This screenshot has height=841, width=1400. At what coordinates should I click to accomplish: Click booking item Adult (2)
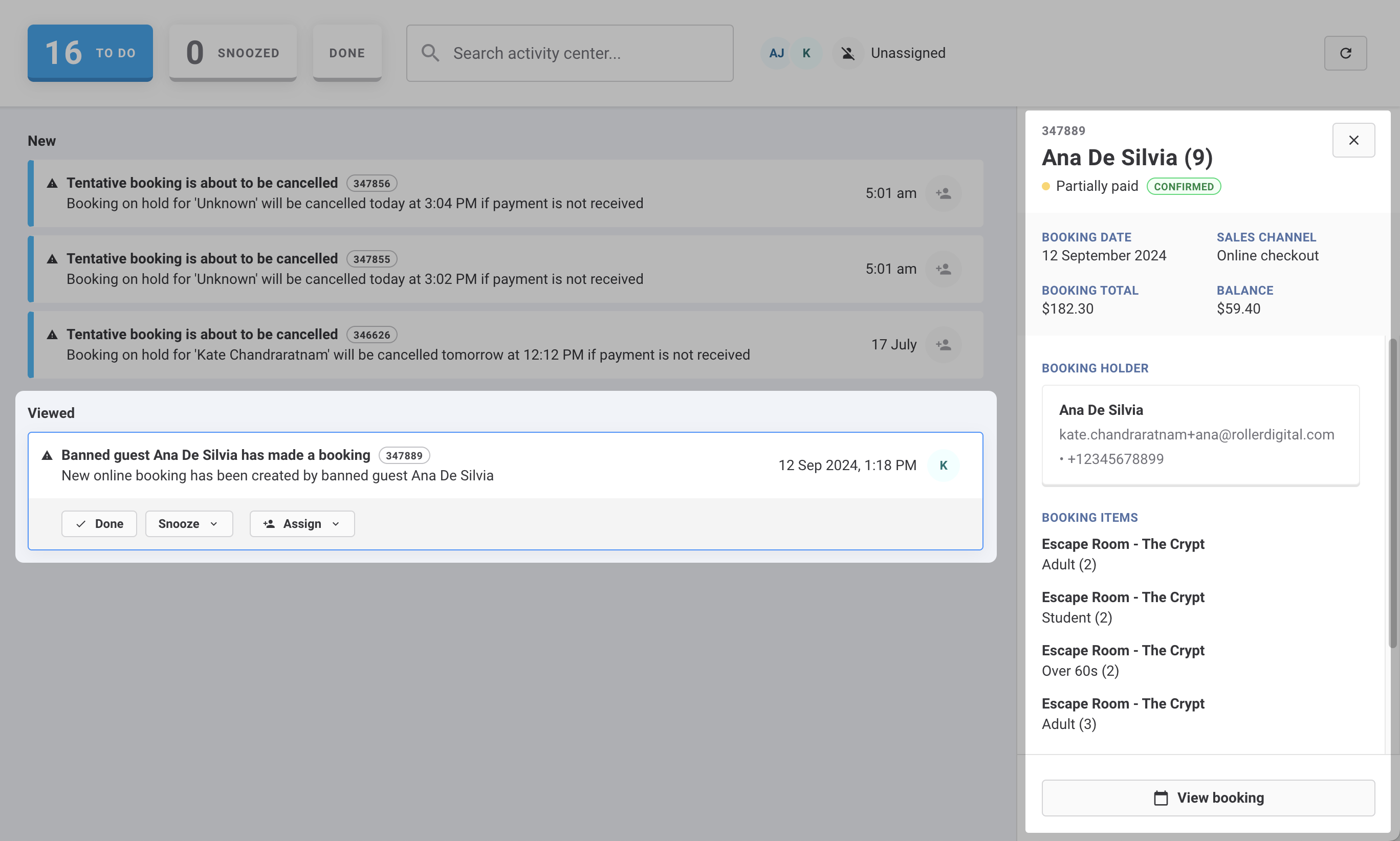coord(1069,564)
